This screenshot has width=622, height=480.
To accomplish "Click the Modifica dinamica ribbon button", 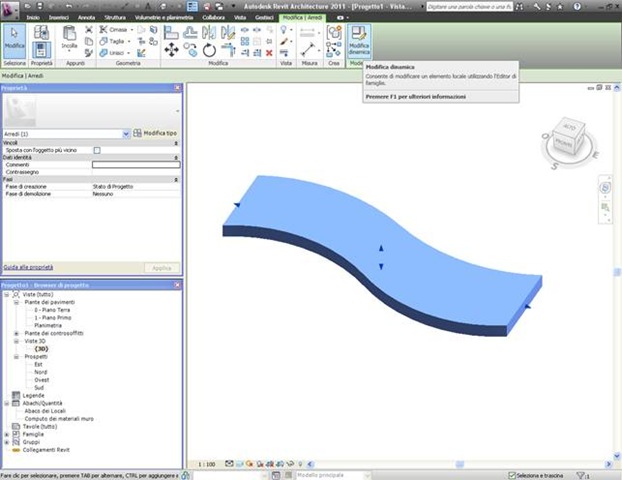I will point(359,41).
